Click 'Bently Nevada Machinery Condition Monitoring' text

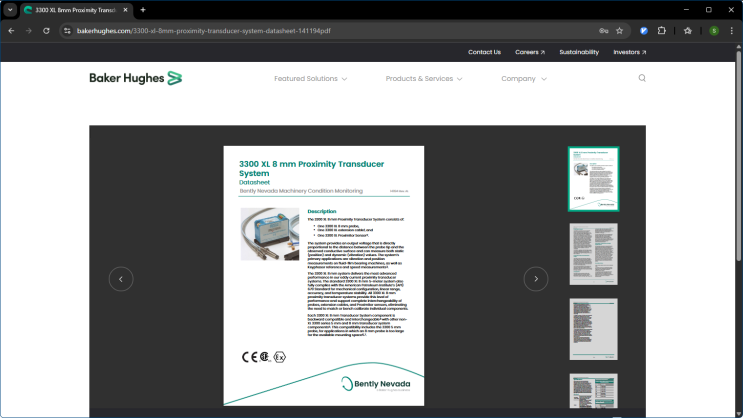click(x=301, y=191)
